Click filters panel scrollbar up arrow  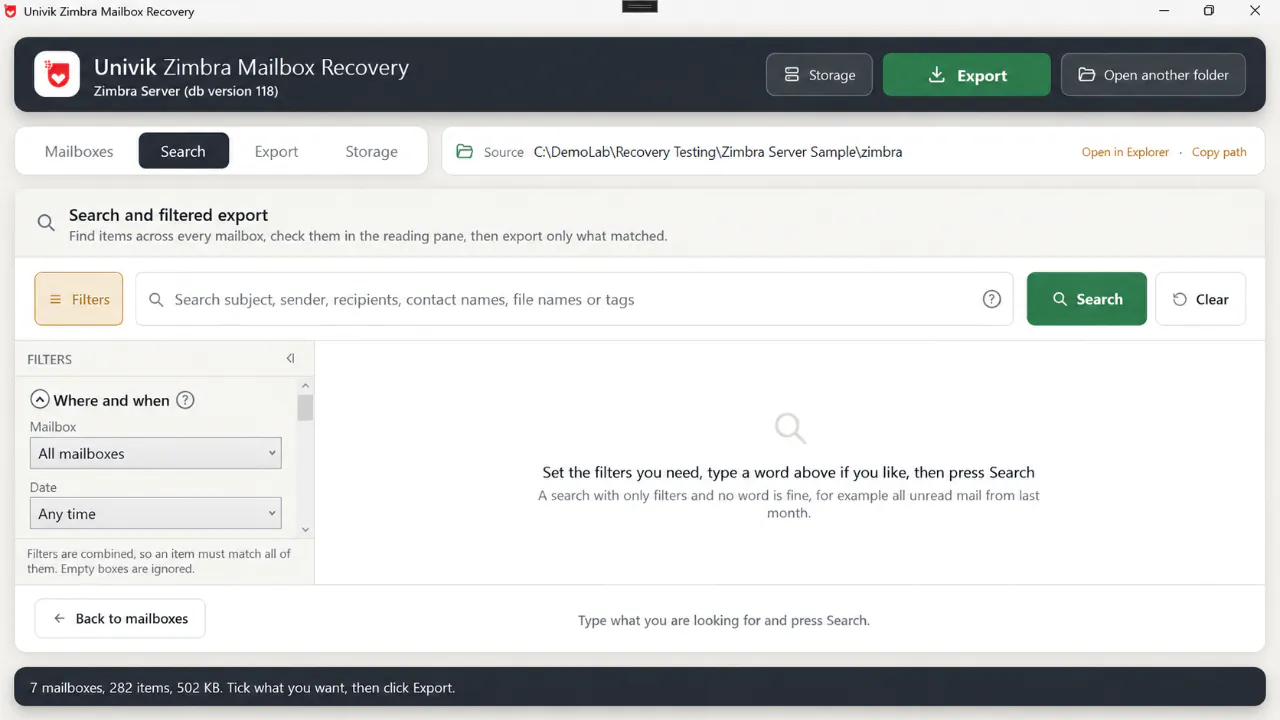(305, 385)
